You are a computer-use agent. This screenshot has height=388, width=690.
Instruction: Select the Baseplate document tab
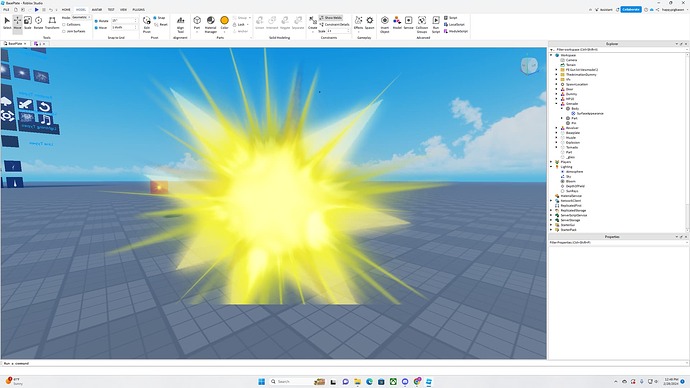tap(16, 44)
